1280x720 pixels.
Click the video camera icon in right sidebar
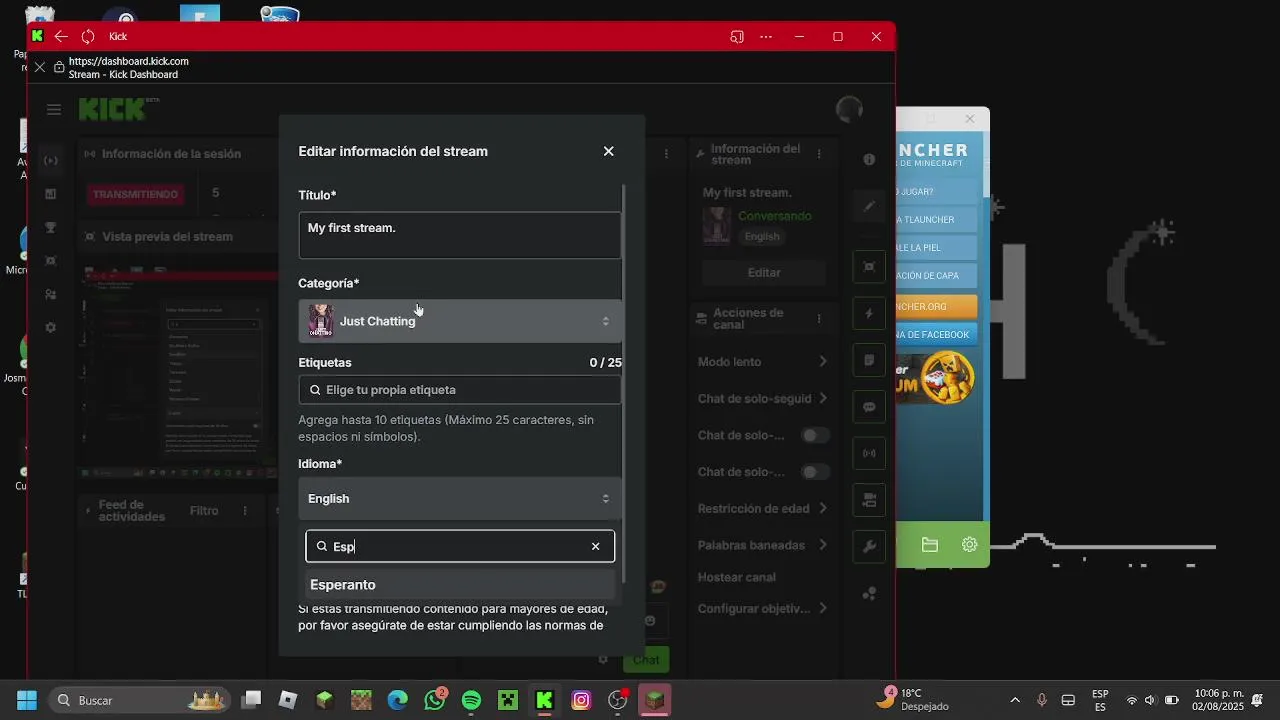[x=869, y=499]
